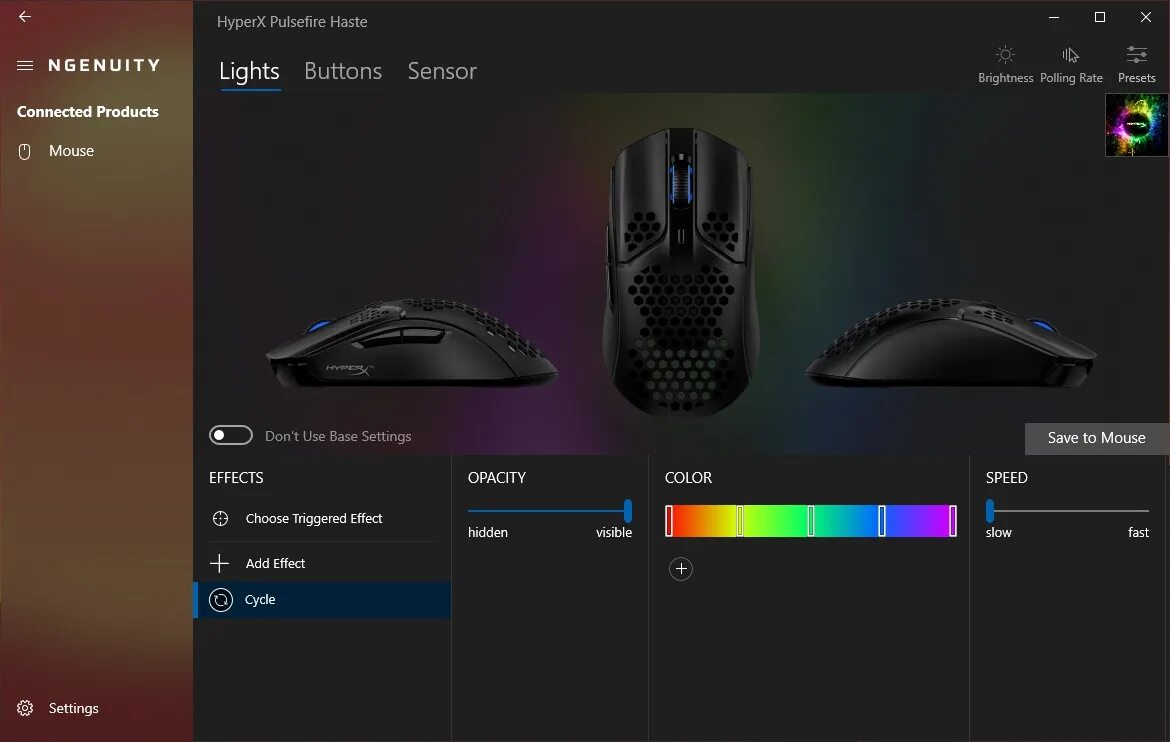1170x742 pixels.
Task: Open the Lights tab
Action: coord(249,71)
